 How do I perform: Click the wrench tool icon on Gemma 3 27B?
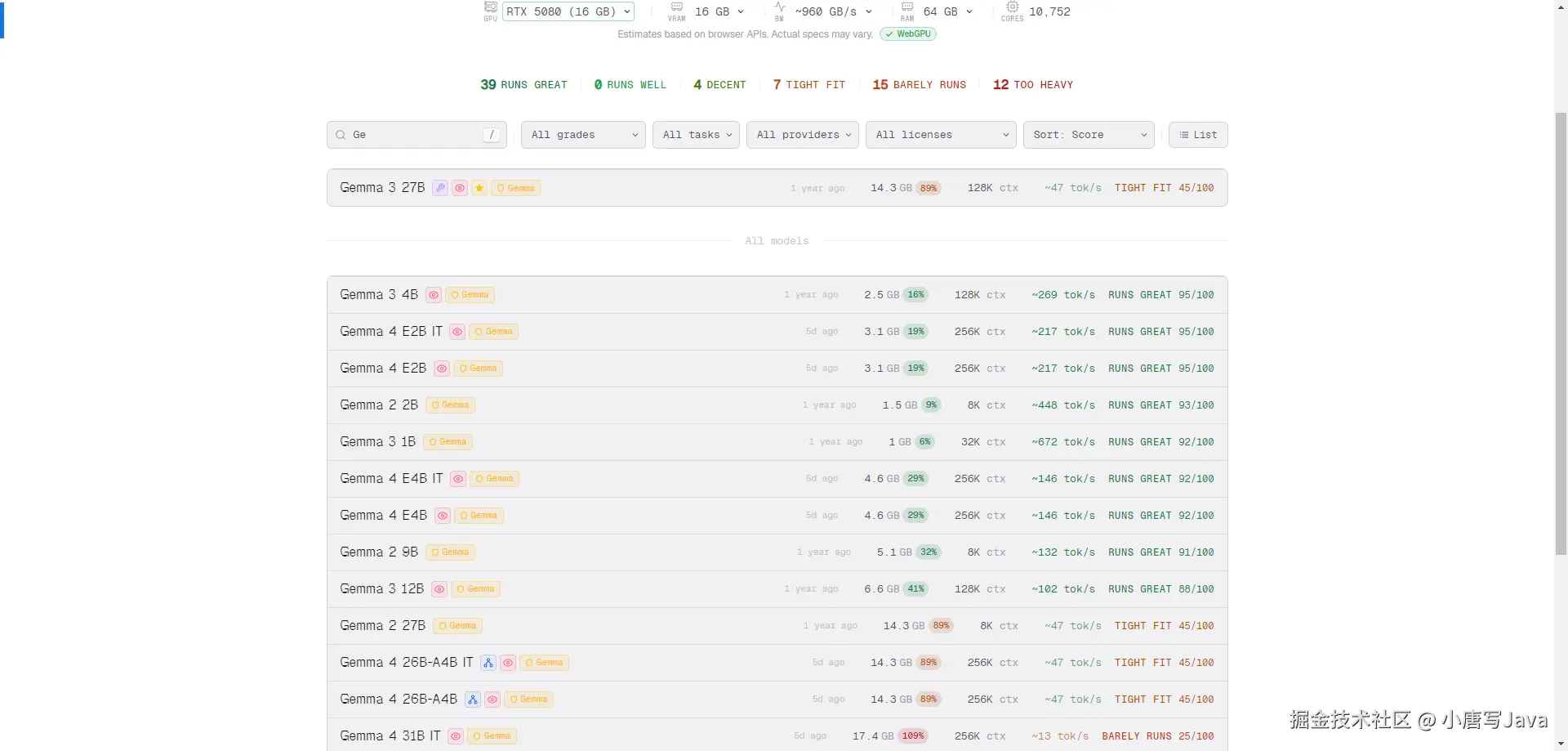pos(440,188)
